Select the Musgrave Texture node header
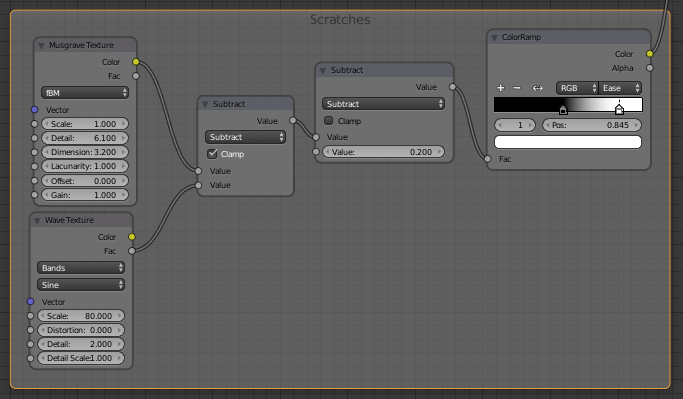Image resolution: width=683 pixels, height=399 pixels. [x=85, y=45]
